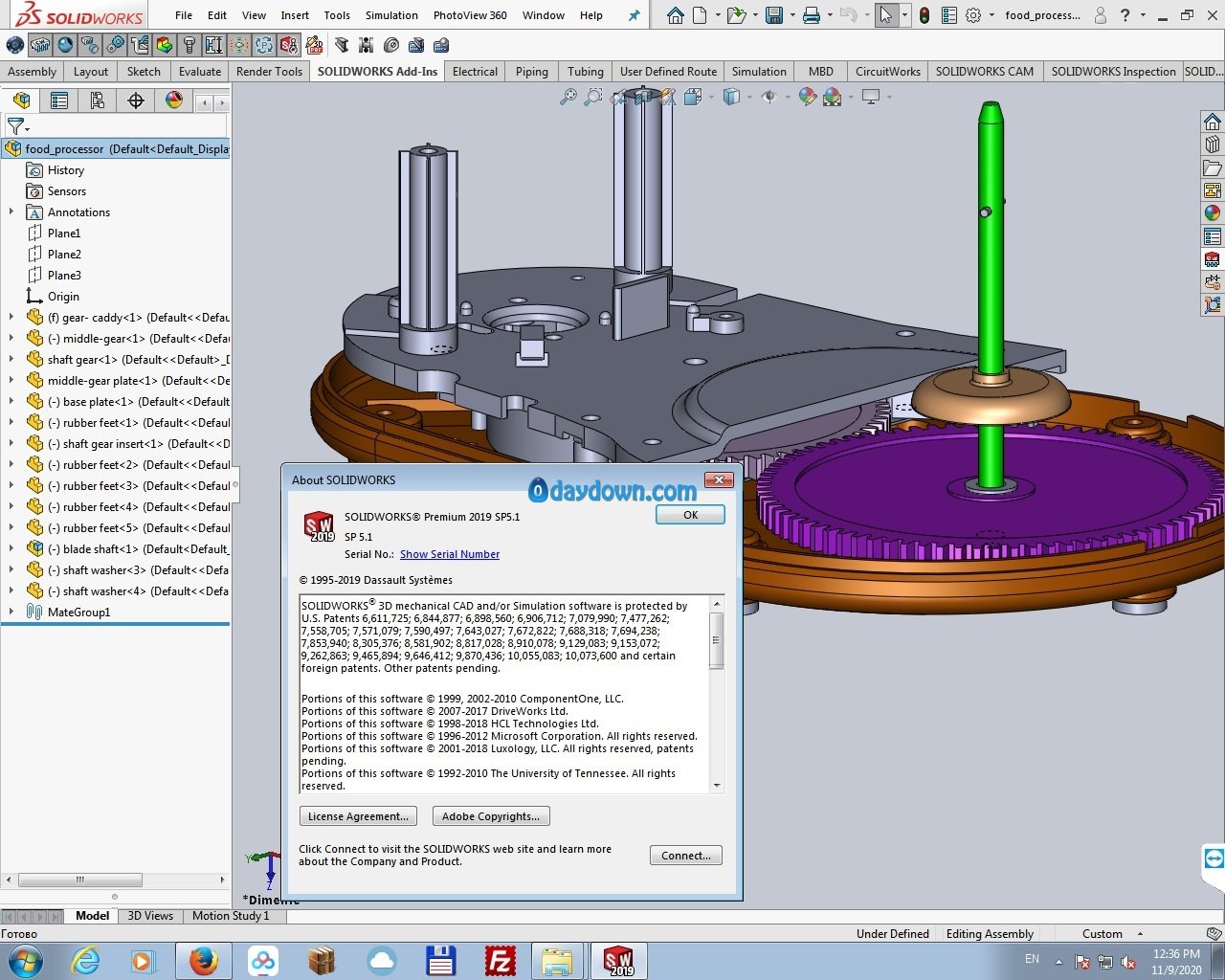Click the Rebuild traffic light icon

click(x=924, y=15)
